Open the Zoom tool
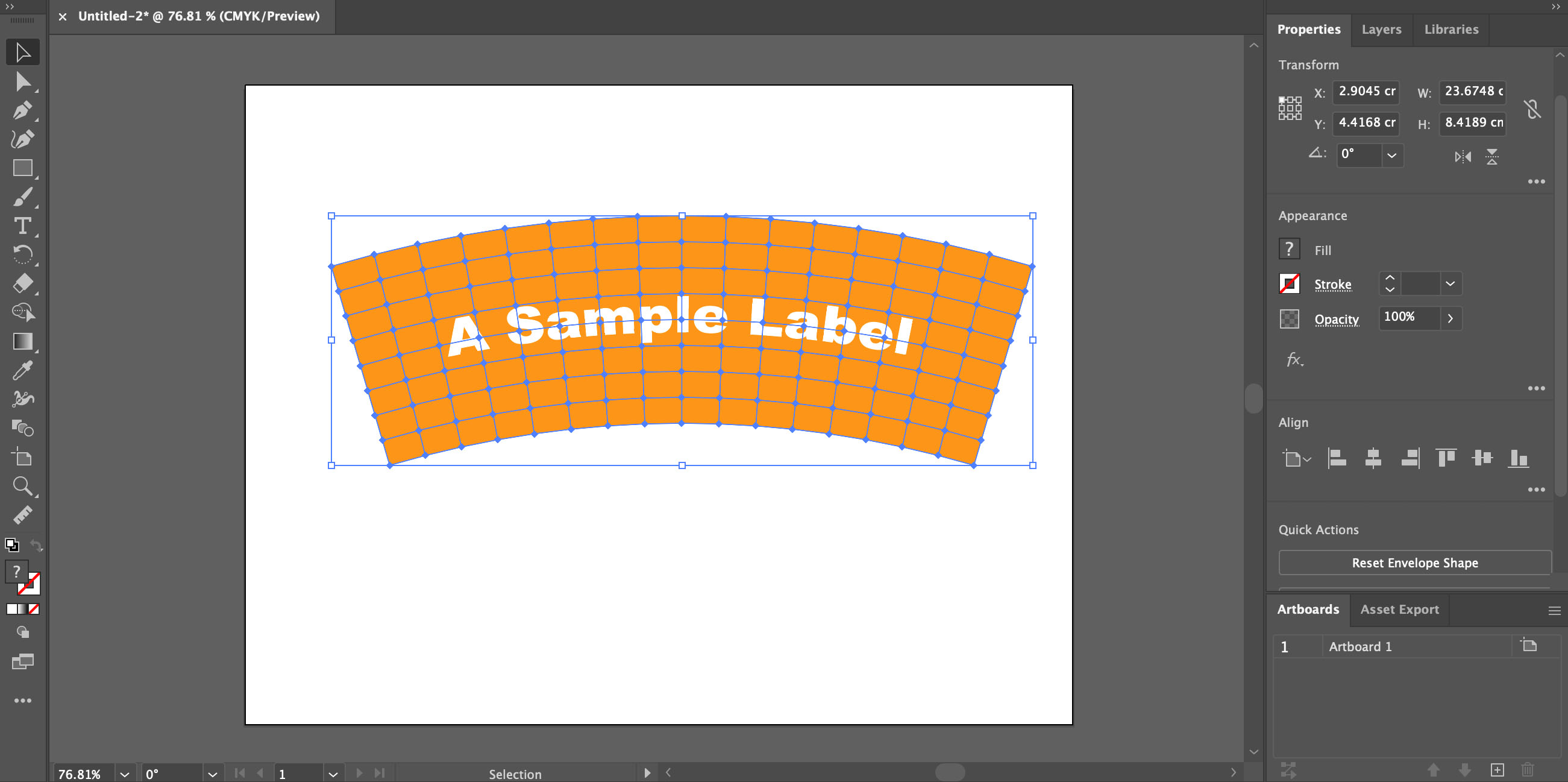The width and height of the screenshot is (1568, 782). click(23, 485)
